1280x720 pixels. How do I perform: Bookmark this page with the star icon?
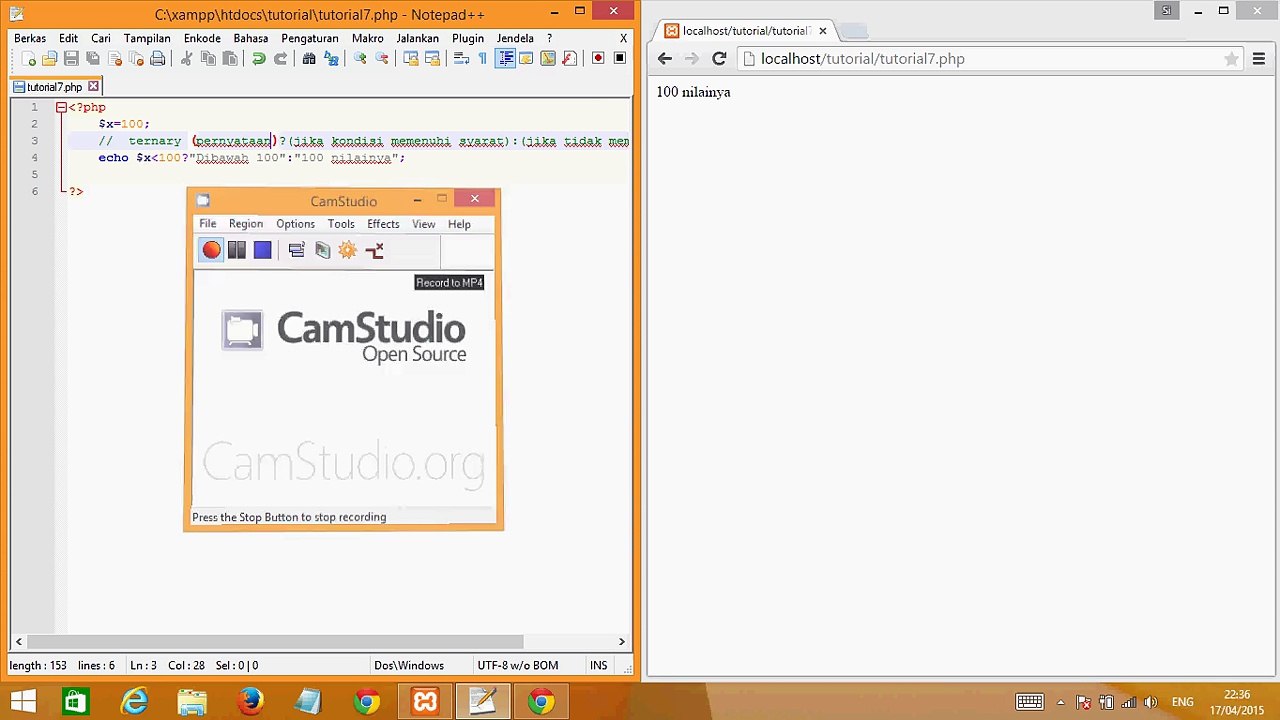(1232, 59)
